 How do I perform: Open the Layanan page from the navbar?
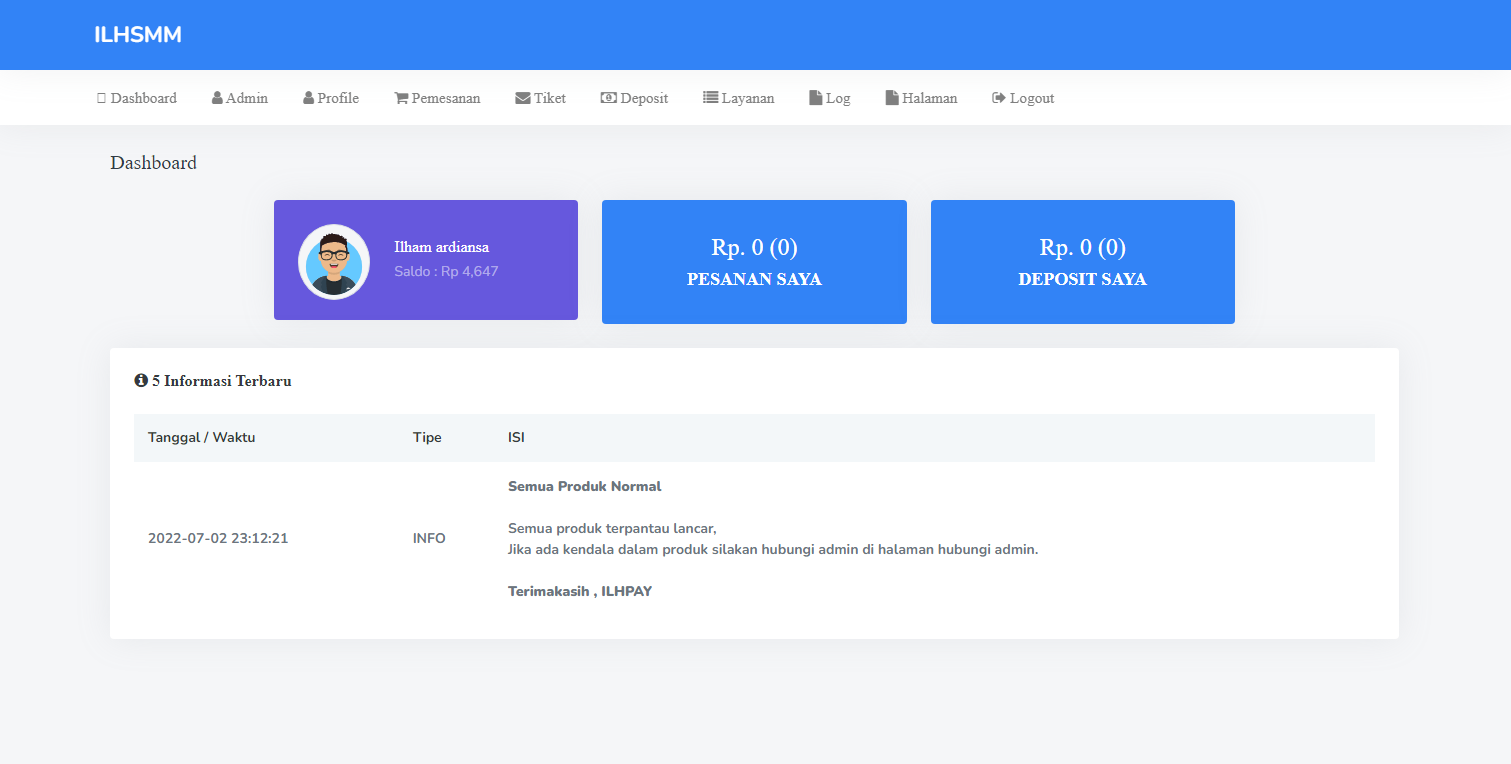[x=738, y=97]
